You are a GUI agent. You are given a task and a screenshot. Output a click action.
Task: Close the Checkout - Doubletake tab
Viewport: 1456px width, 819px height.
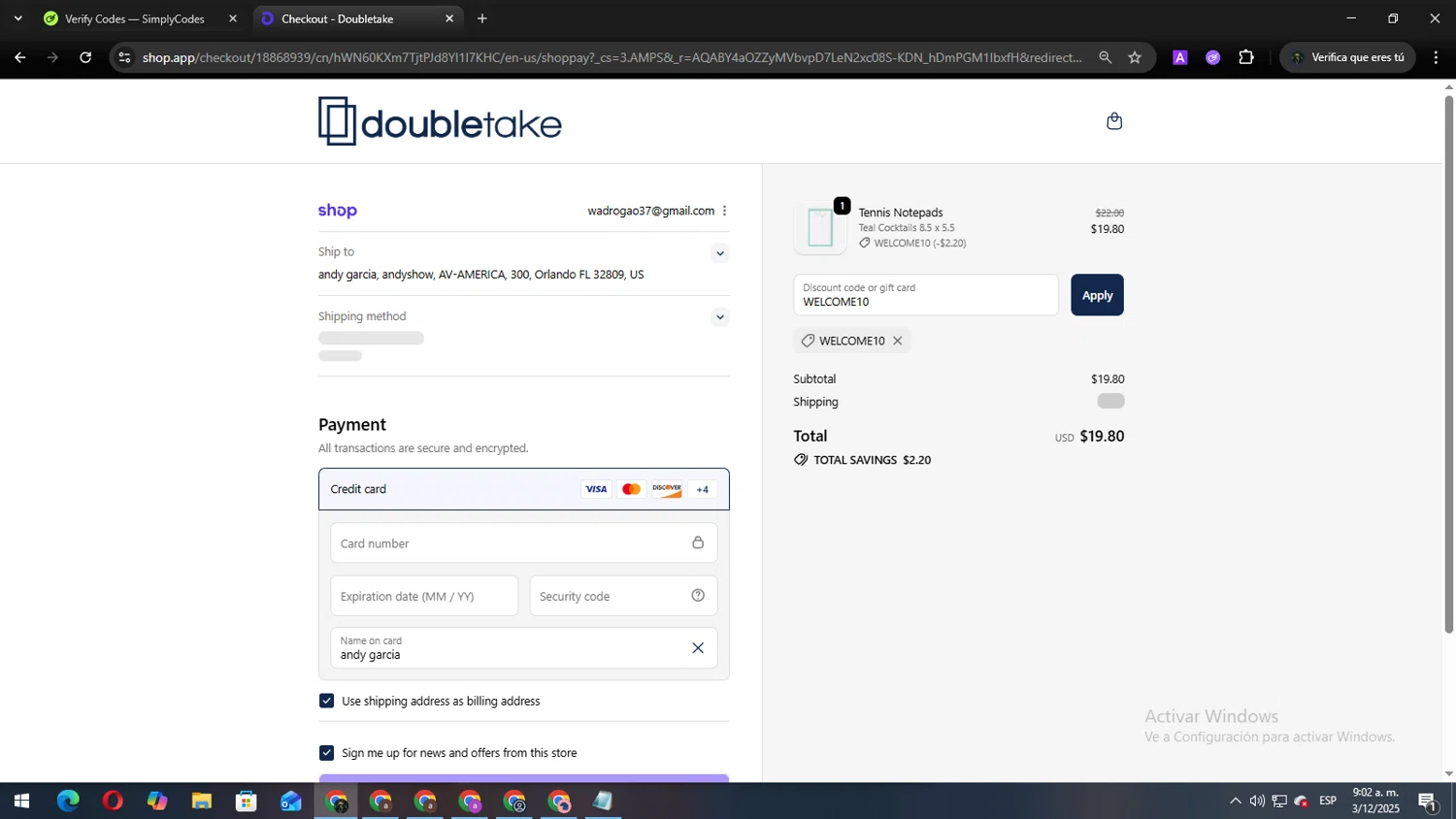click(449, 18)
